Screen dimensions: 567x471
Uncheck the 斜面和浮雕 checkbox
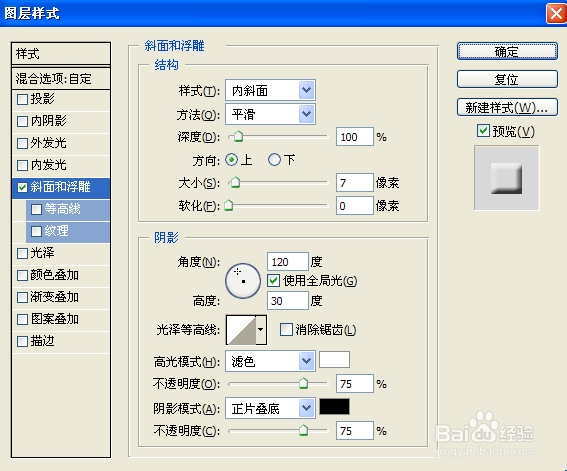[22, 187]
